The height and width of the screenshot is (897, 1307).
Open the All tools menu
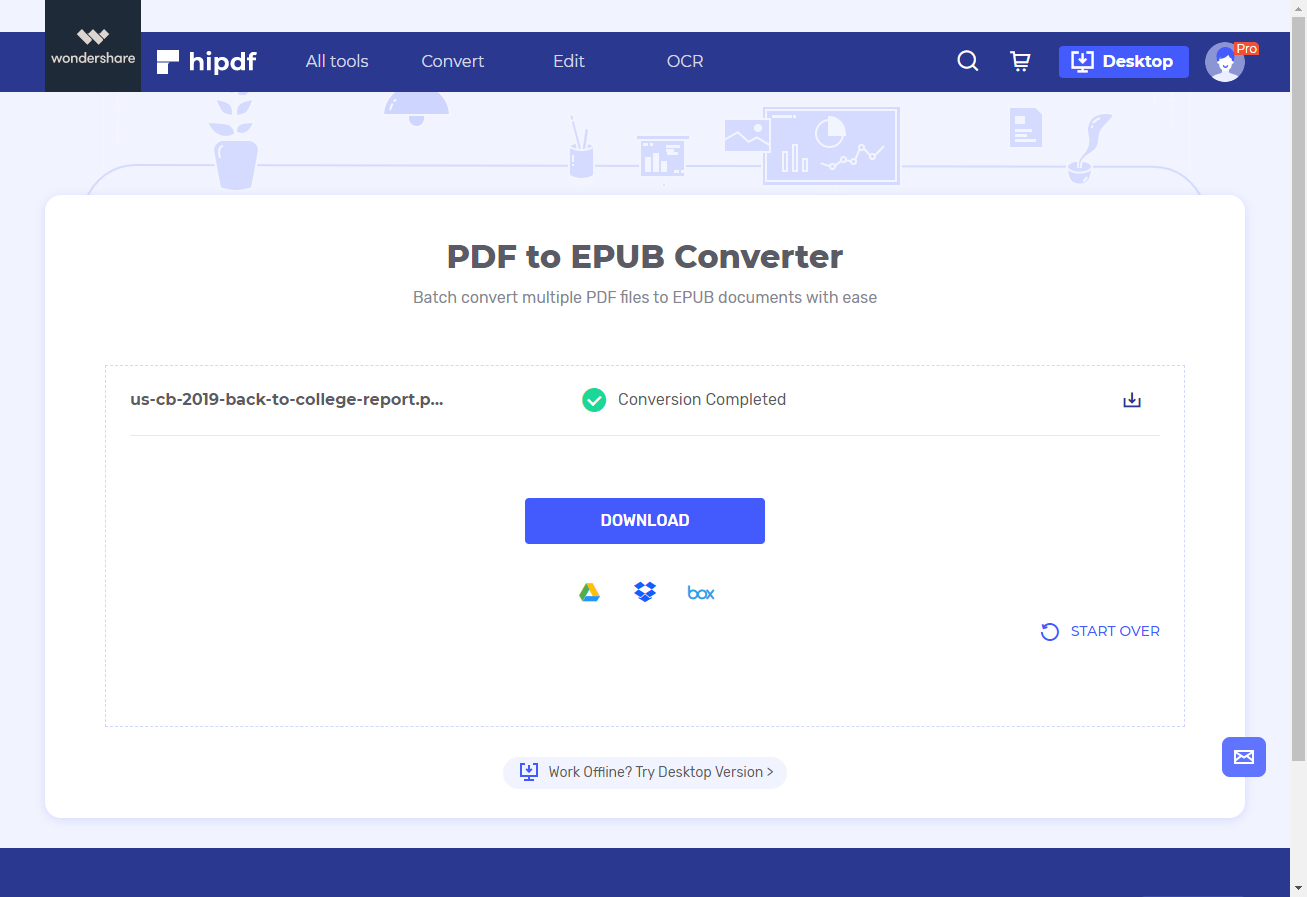pos(337,61)
